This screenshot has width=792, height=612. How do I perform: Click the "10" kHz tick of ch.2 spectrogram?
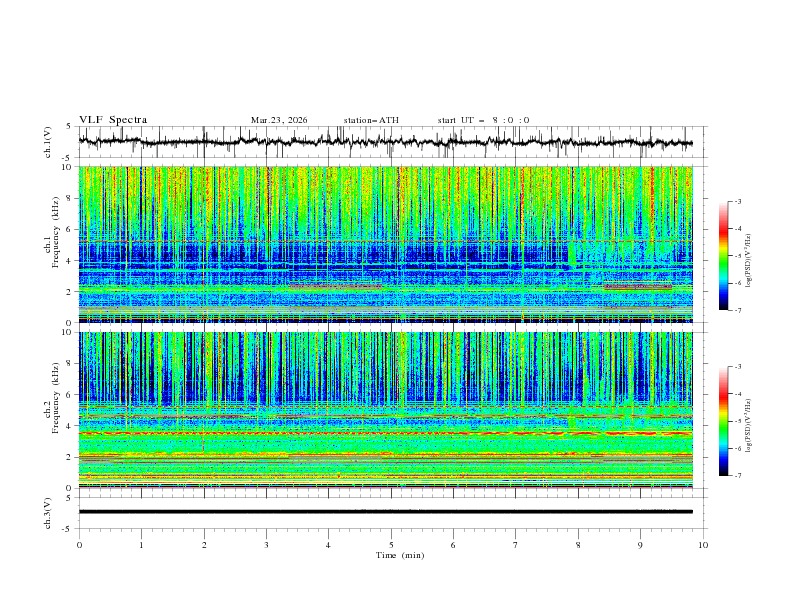click(69, 332)
